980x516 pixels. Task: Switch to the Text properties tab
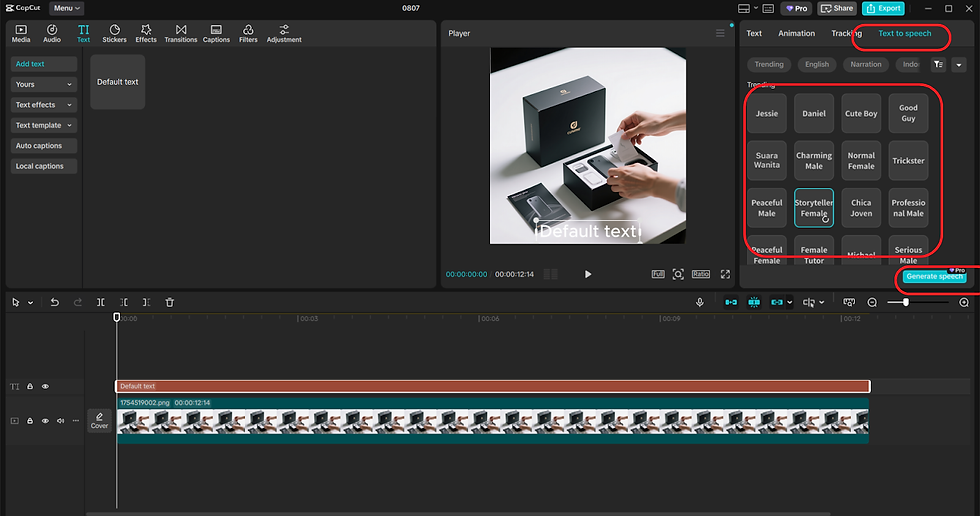(754, 34)
